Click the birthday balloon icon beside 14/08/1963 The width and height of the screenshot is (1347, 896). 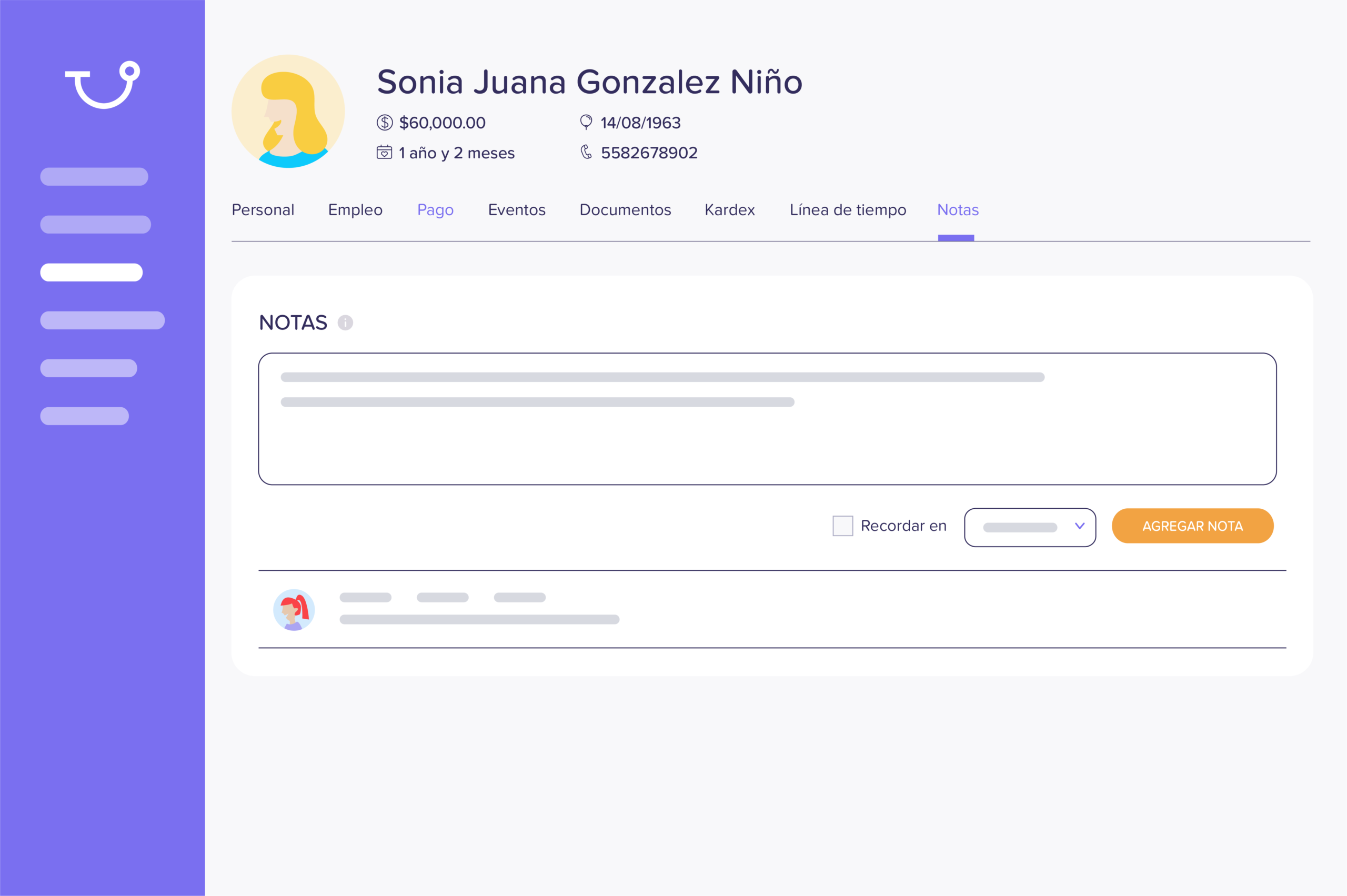tap(586, 122)
